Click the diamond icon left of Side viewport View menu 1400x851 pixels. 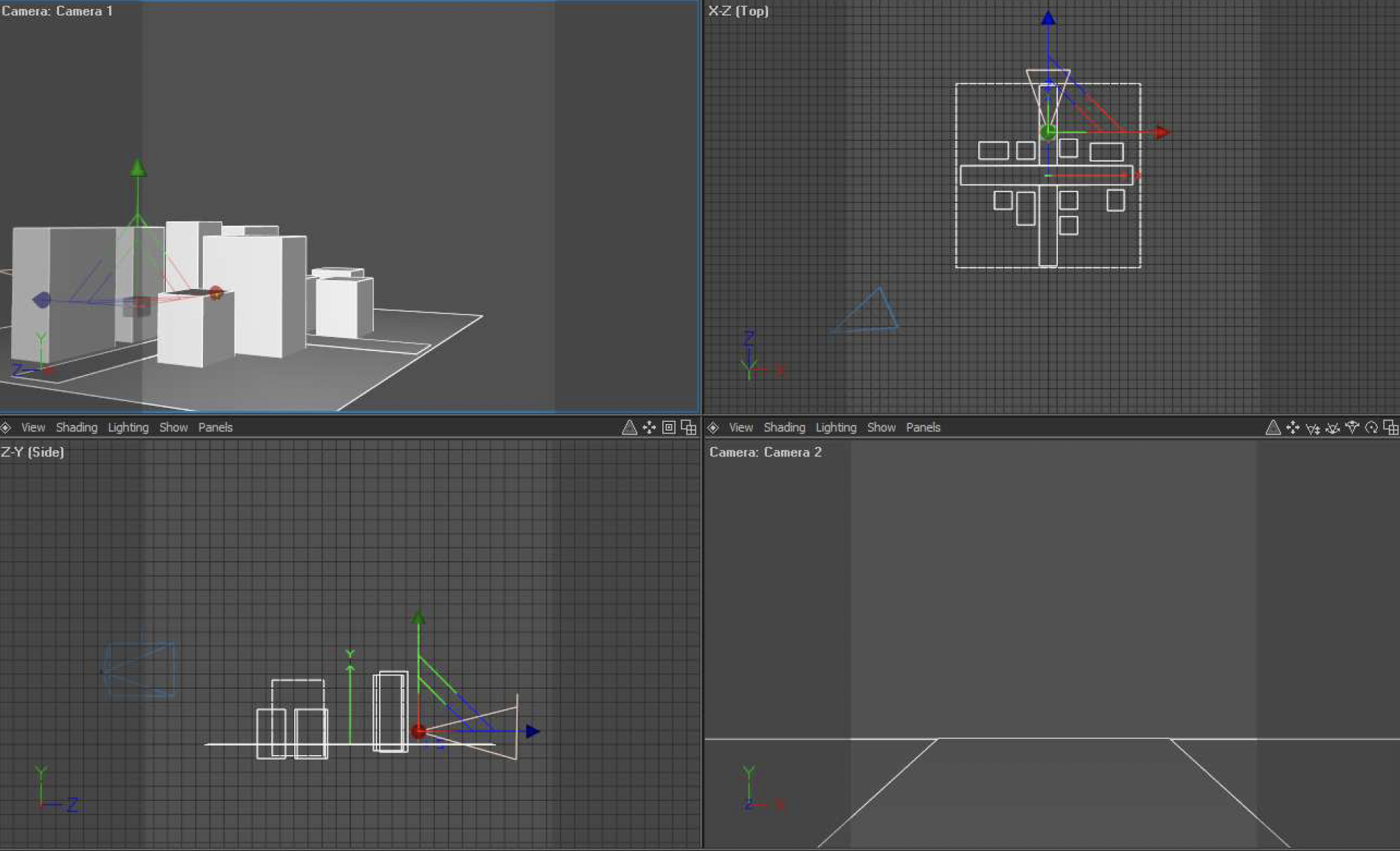pos(6,428)
